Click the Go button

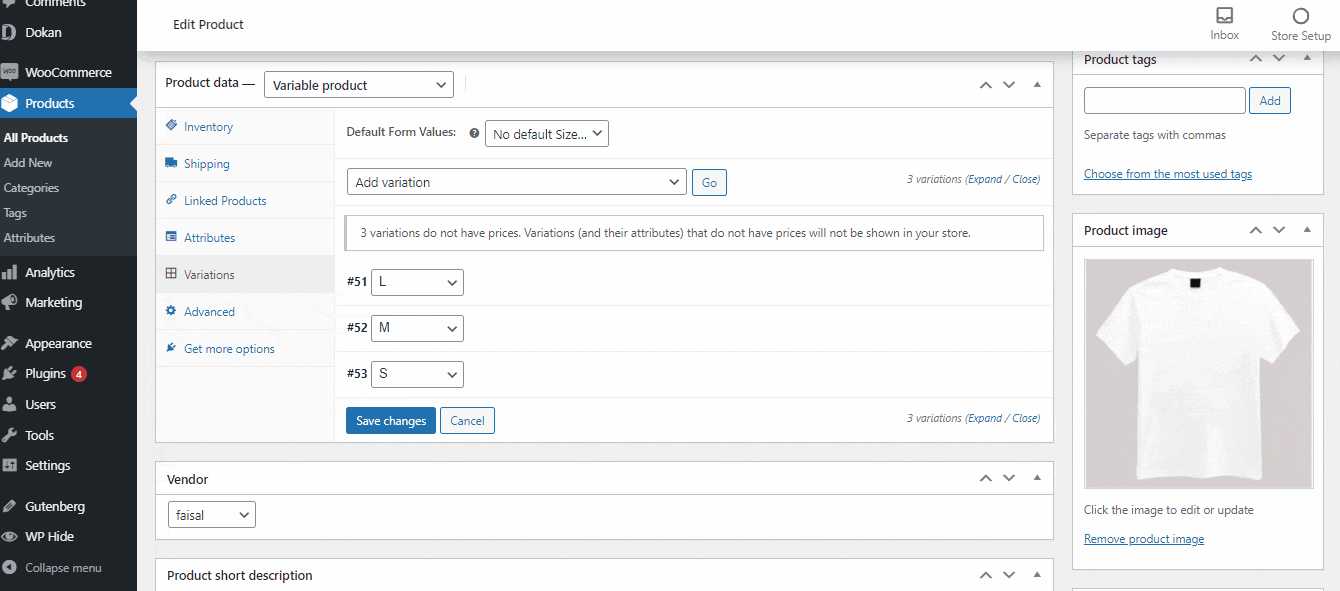pyautogui.click(x=709, y=183)
